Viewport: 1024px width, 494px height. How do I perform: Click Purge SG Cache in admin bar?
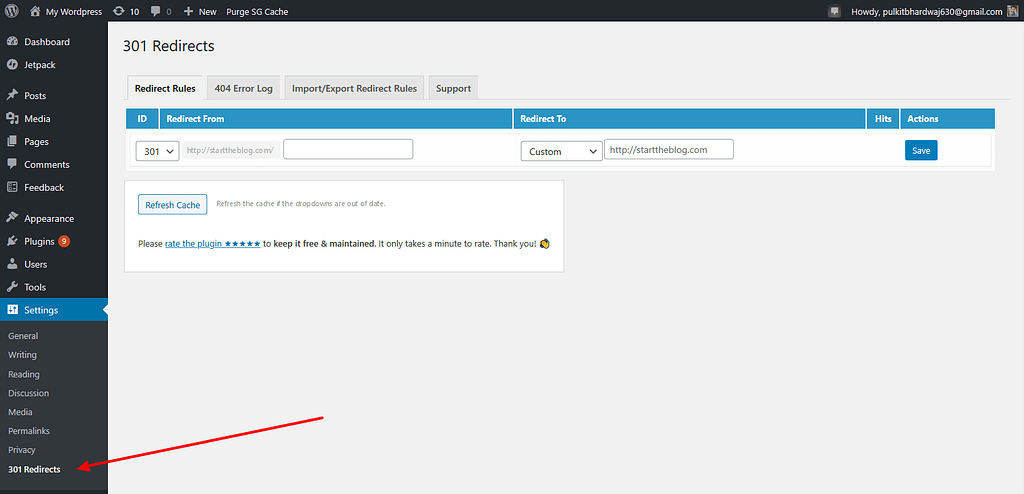[257, 12]
